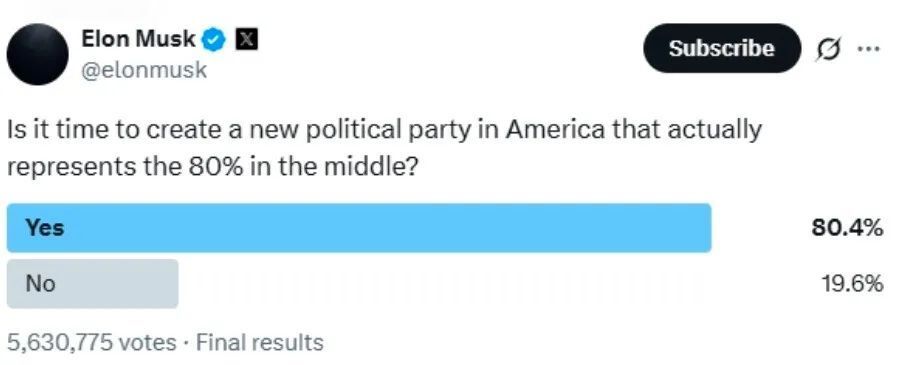Screen dimensions: 899x365
Task: Click the 5,630,775 votes count
Action: coord(92,343)
